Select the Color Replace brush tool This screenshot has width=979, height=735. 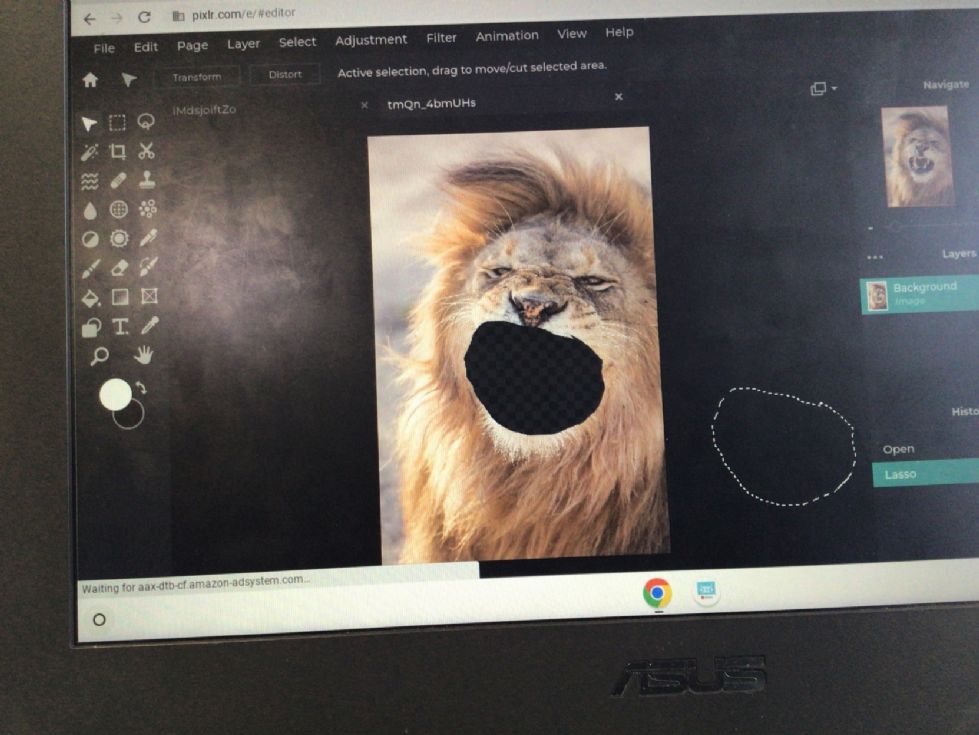[x=149, y=267]
